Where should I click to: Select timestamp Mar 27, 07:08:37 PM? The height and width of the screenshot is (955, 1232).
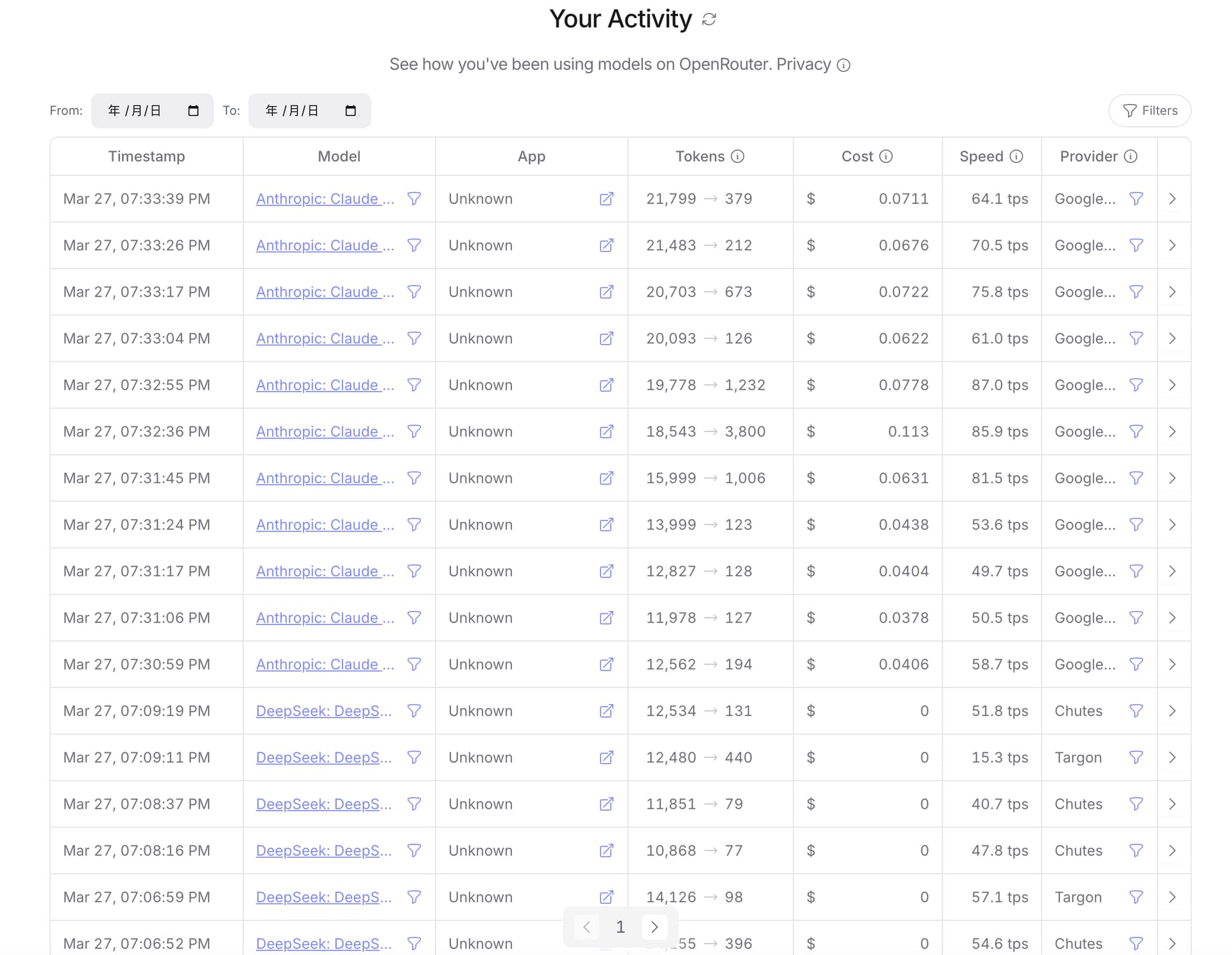pos(137,804)
